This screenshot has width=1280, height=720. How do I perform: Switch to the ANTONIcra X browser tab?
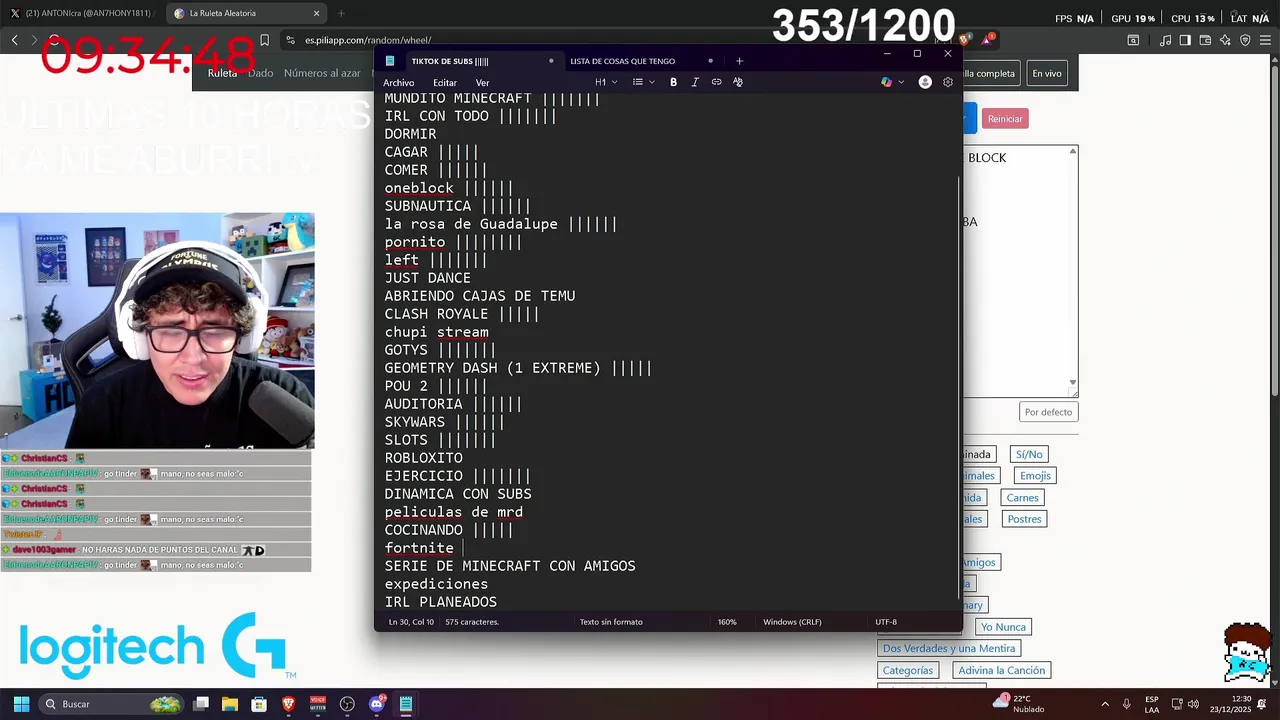[83, 13]
